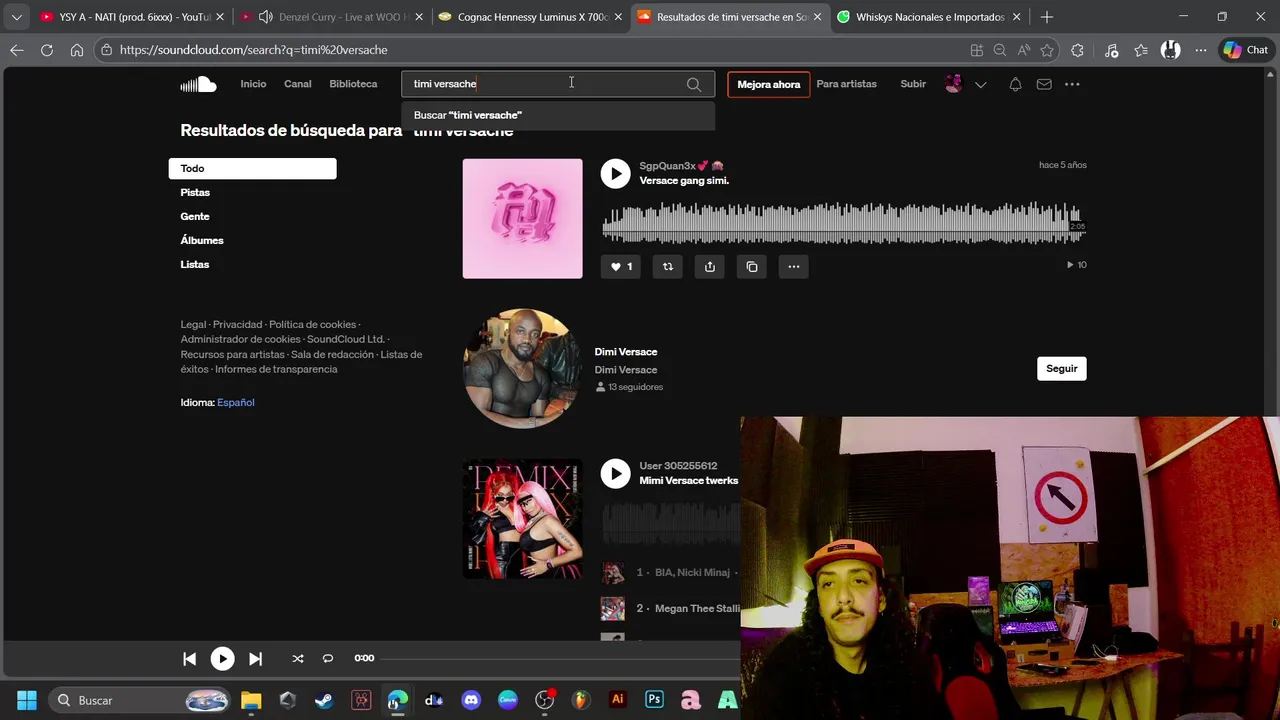Click the player bar progress timeline

pos(560,658)
